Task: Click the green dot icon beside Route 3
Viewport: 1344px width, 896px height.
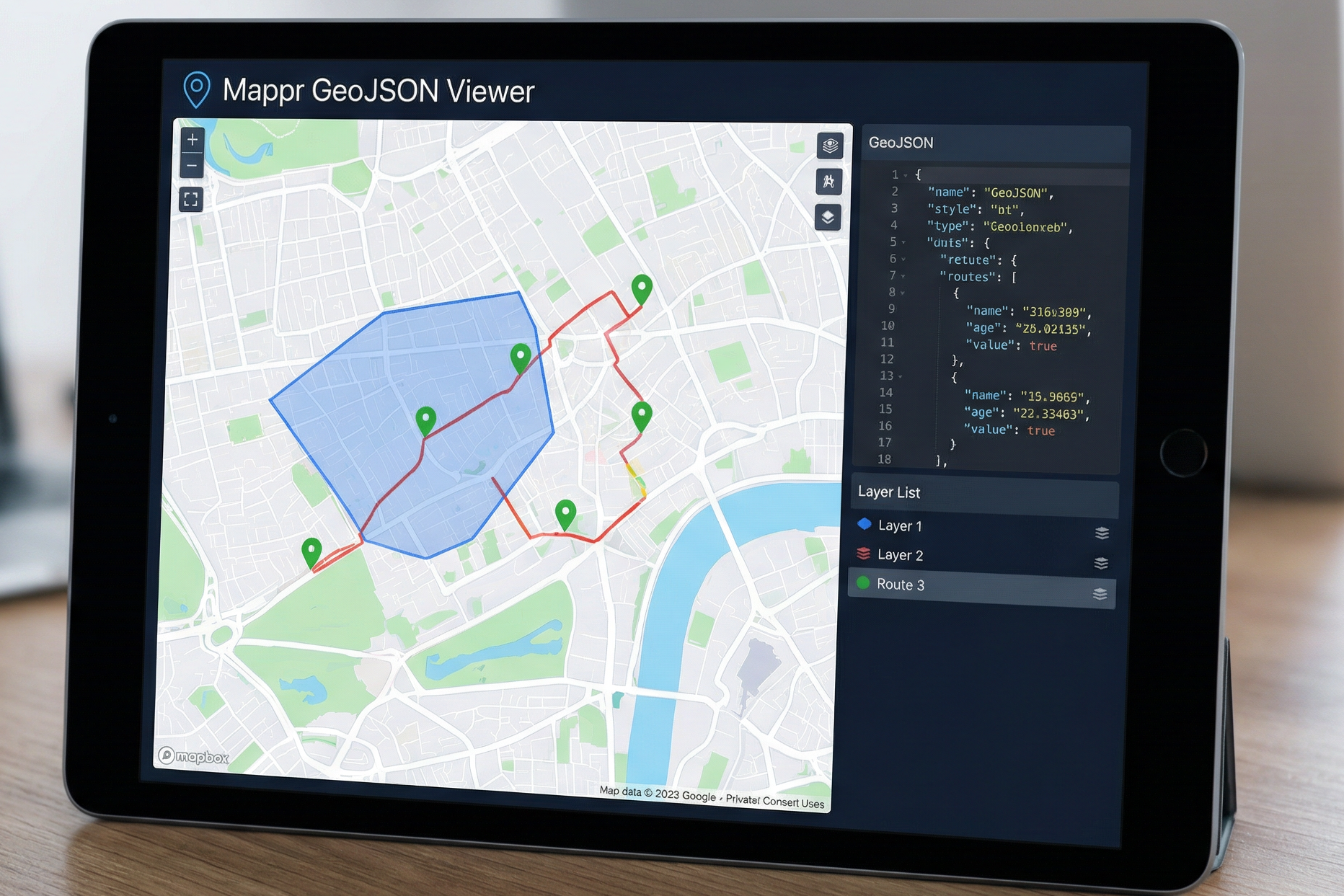Action: 862,584
